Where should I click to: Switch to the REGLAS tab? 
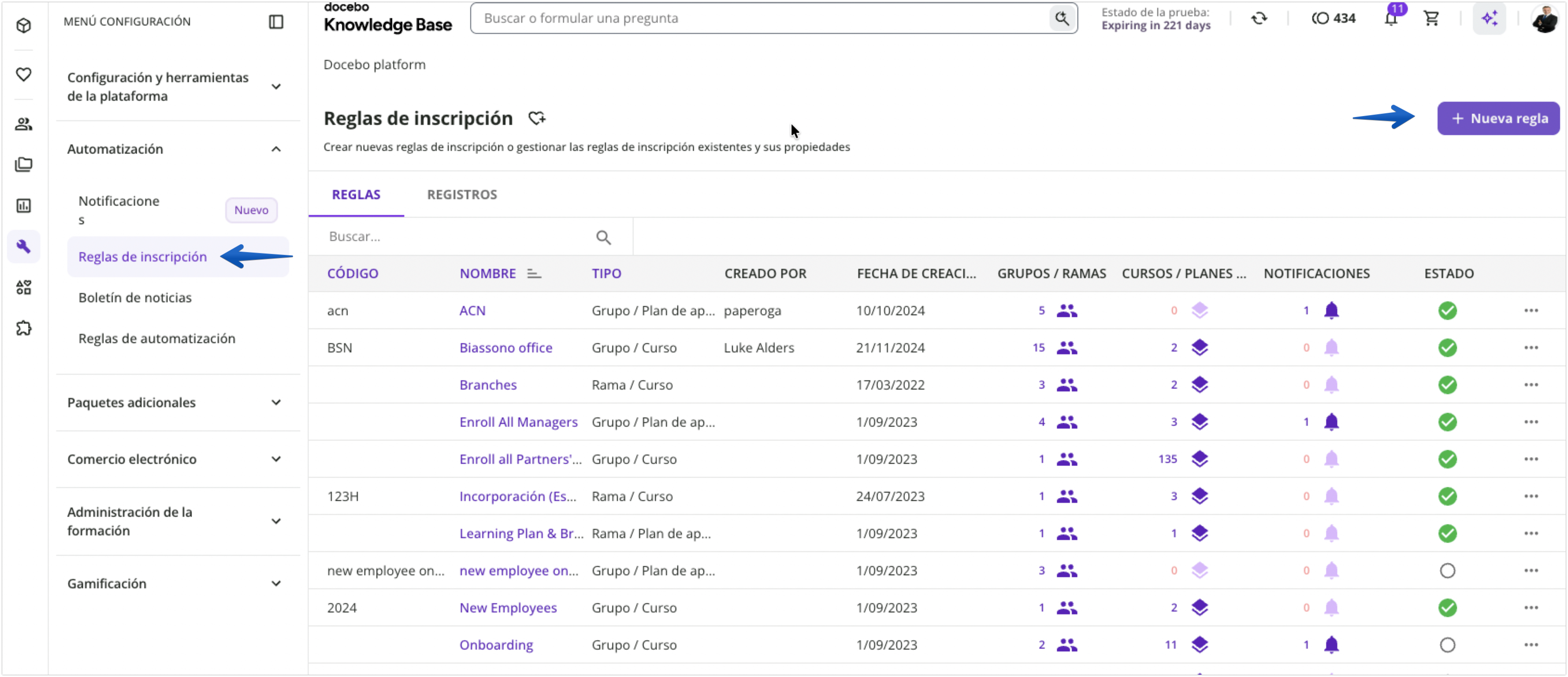pyautogui.click(x=356, y=195)
